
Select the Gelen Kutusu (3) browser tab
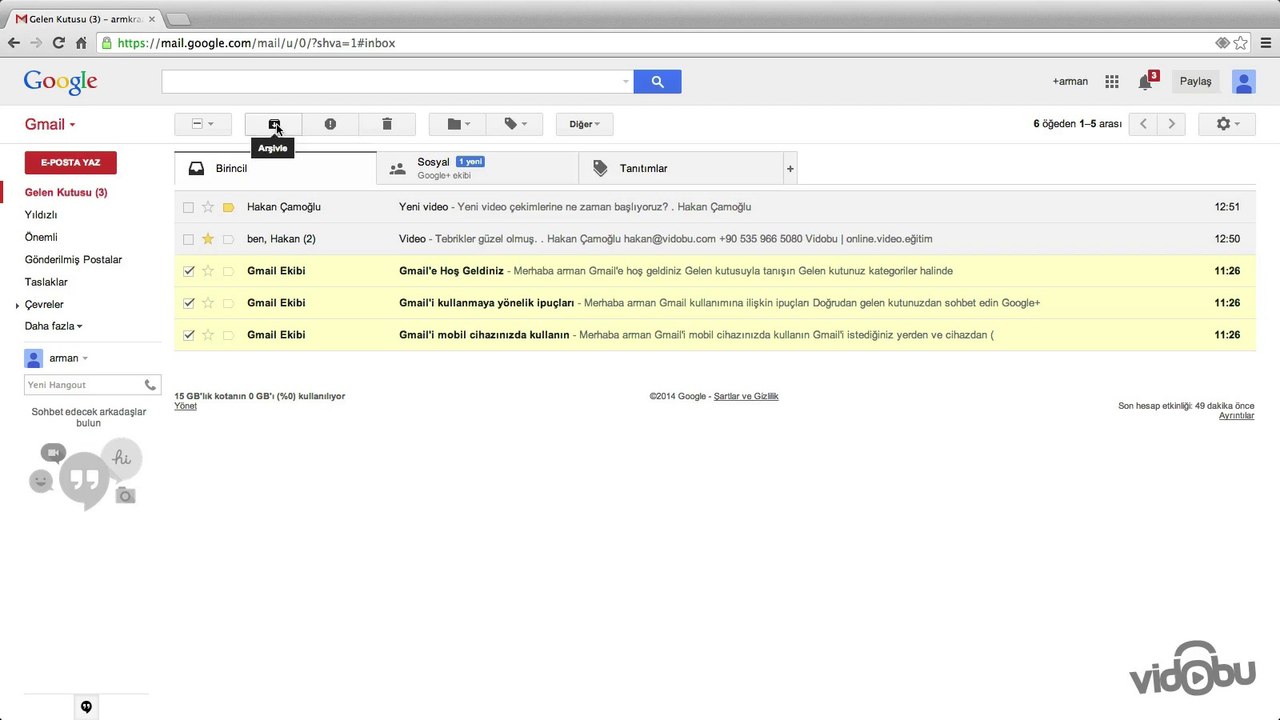[x=85, y=18]
